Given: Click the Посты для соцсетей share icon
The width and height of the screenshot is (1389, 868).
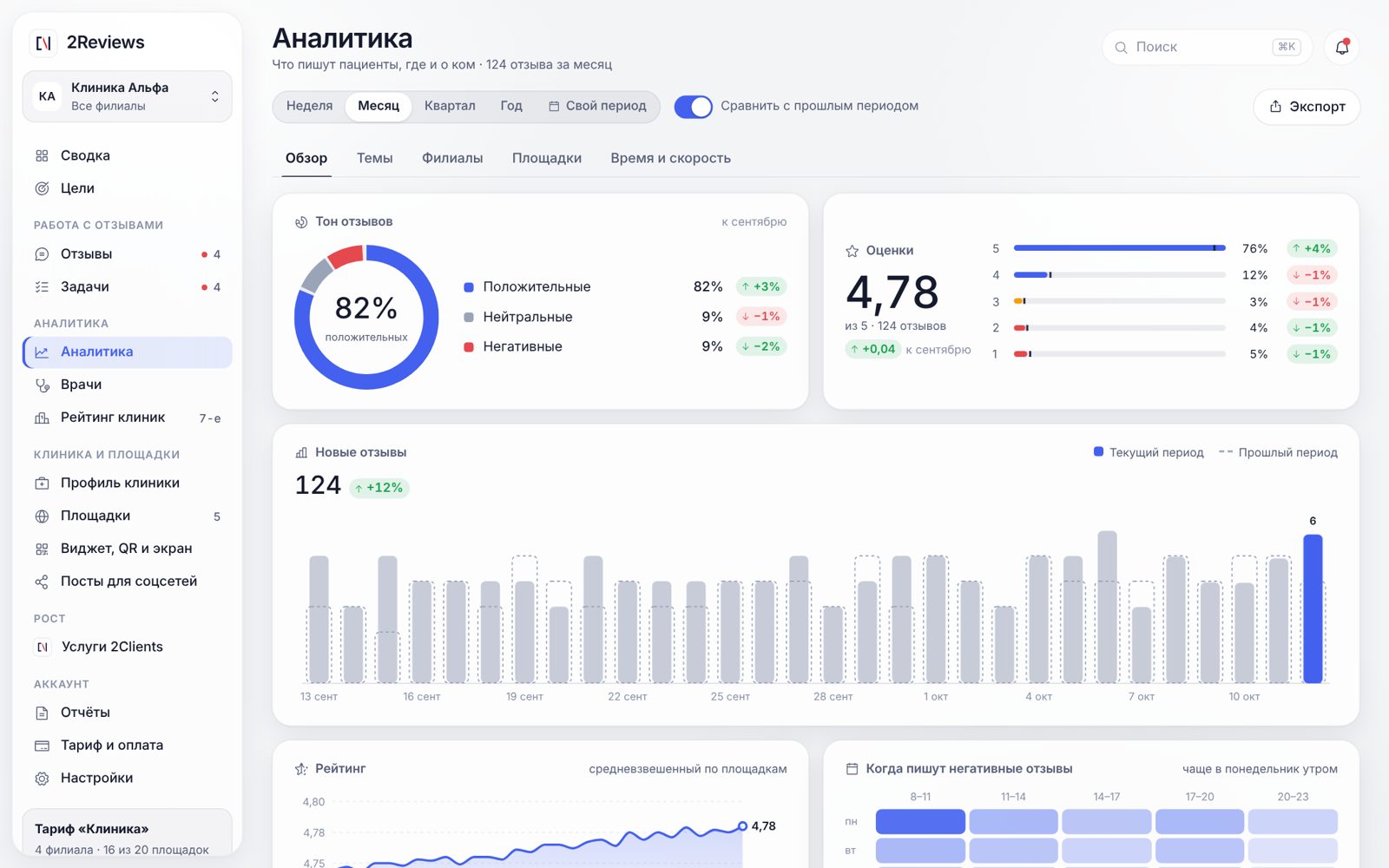Looking at the screenshot, I should [42, 582].
